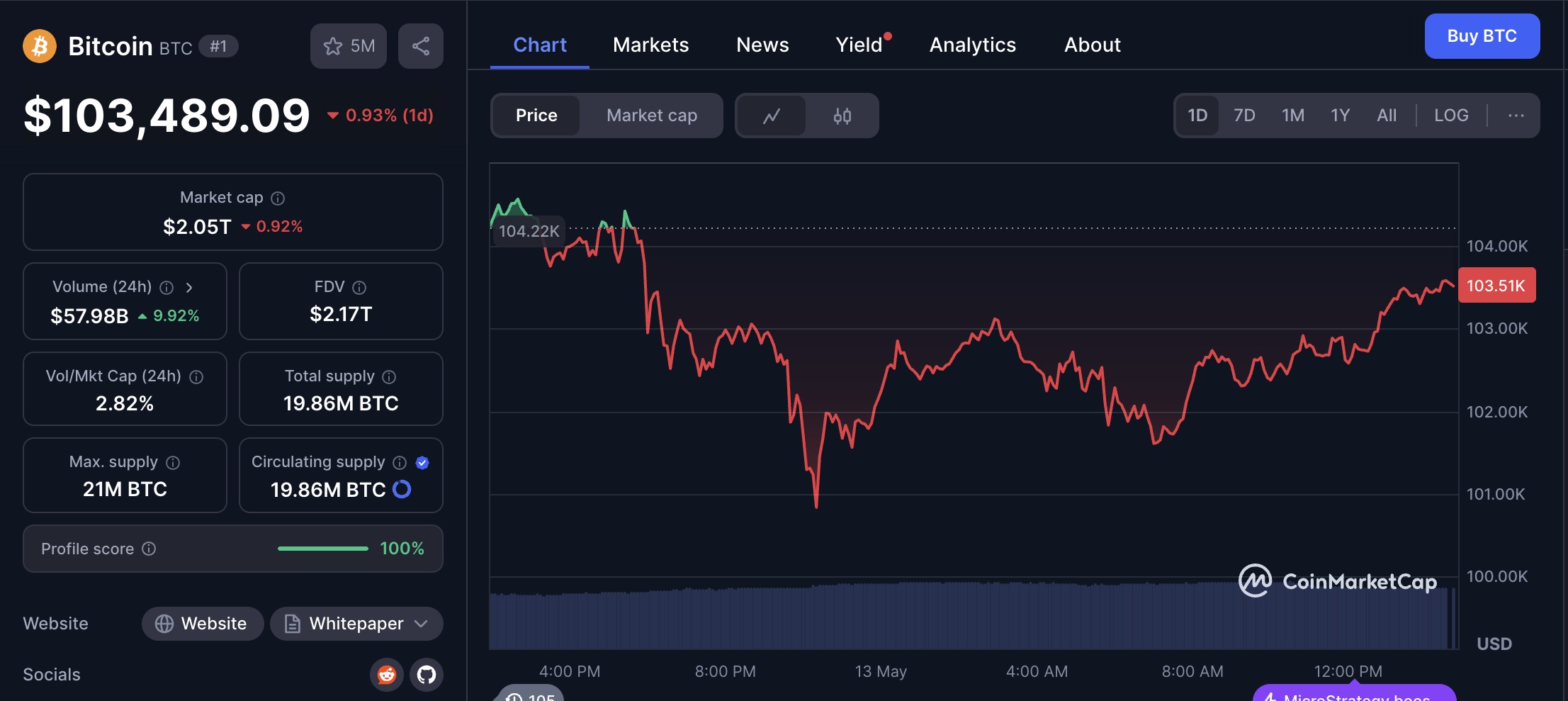The width and height of the screenshot is (1568, 701).
Task: Switch to the Chart tab
Action: 540,45
